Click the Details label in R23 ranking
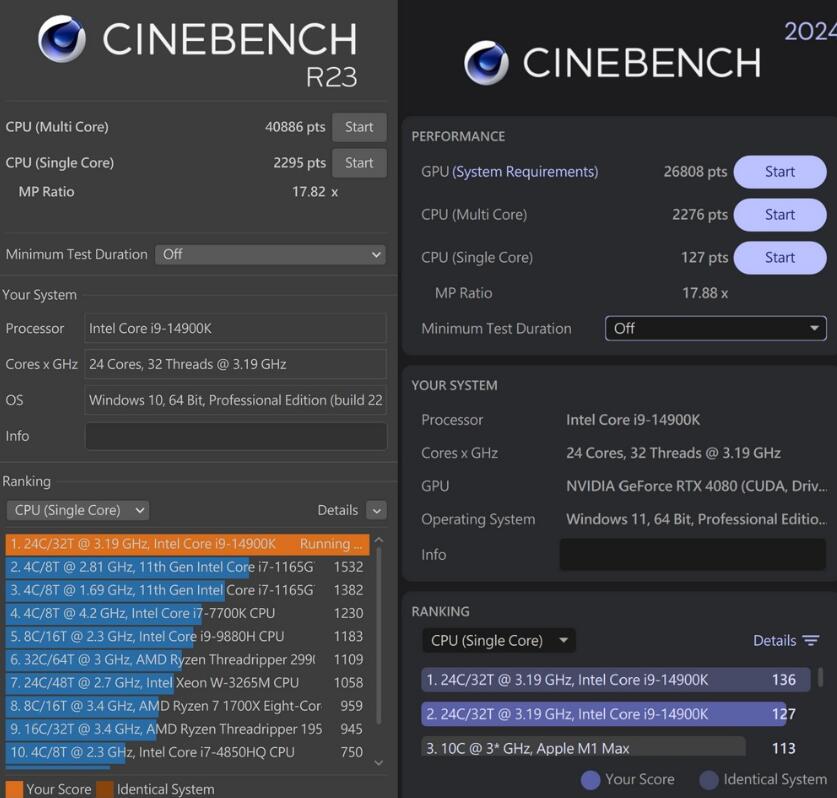The height and width of the screenshot is (798, 837). [x=338, y=510]
